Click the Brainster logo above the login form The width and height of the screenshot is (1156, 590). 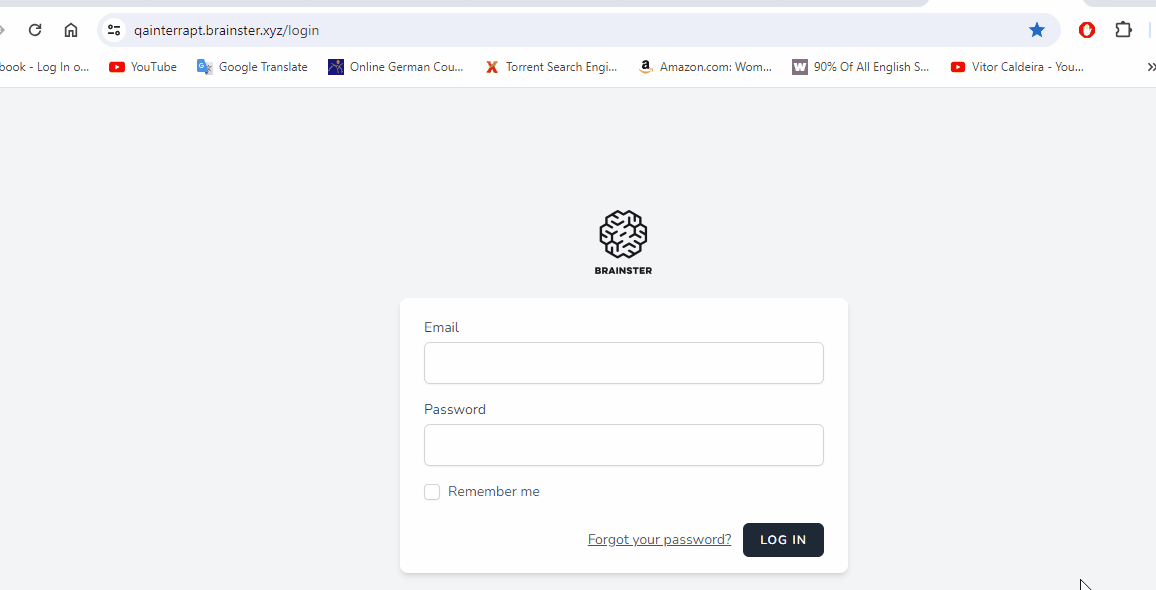(623, 242)
